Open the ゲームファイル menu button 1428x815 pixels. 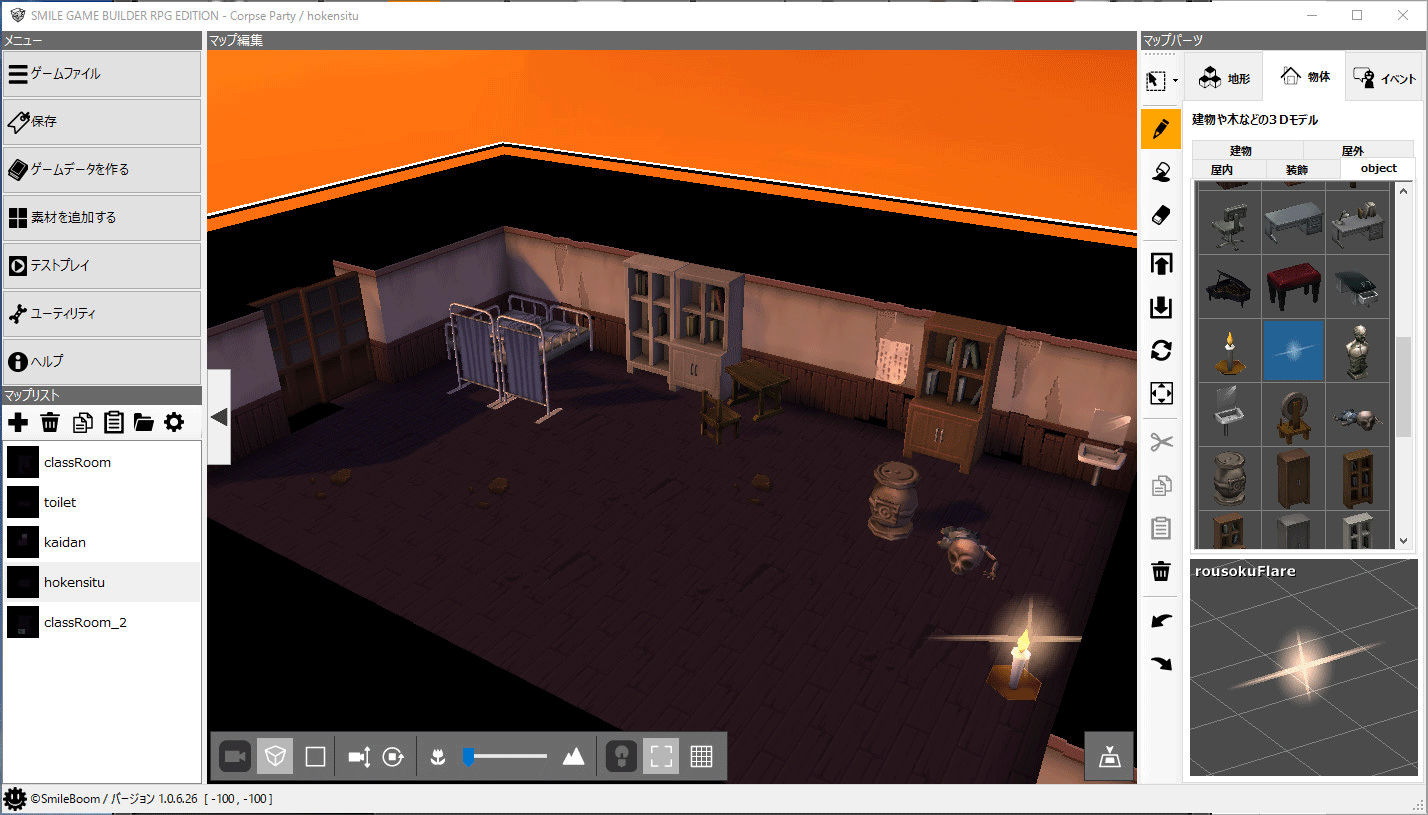point(102,74)
